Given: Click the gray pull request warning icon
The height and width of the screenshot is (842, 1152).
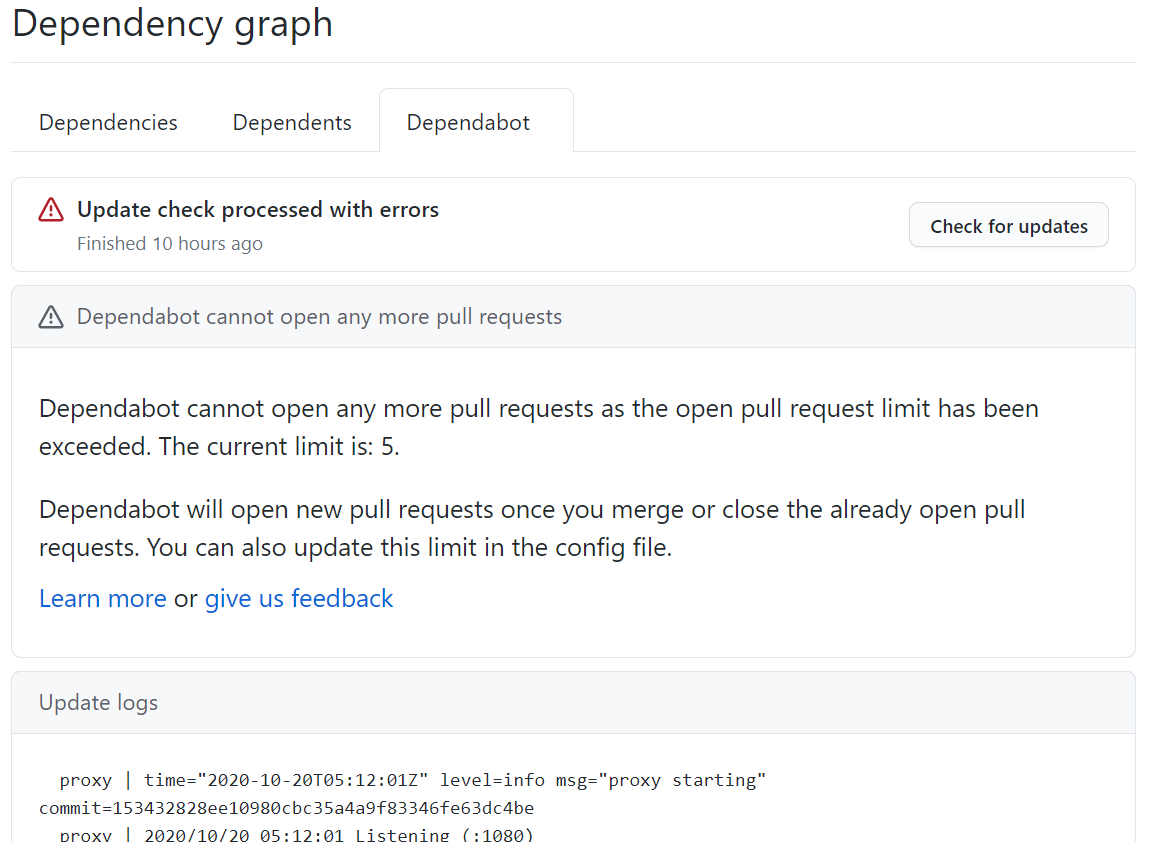Looking at the screenshot, I should (51, 317).
